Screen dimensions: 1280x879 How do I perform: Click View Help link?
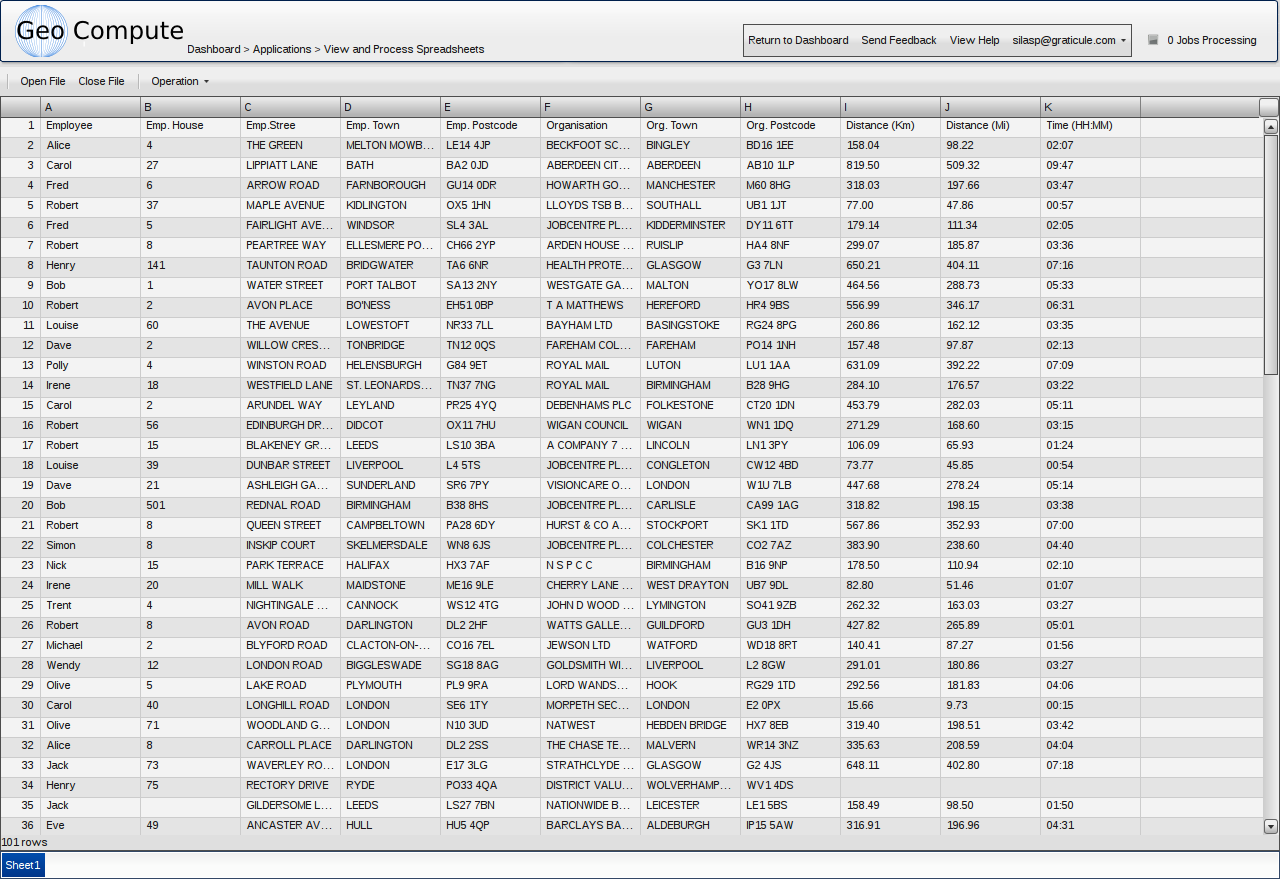[x=975, y=40]
